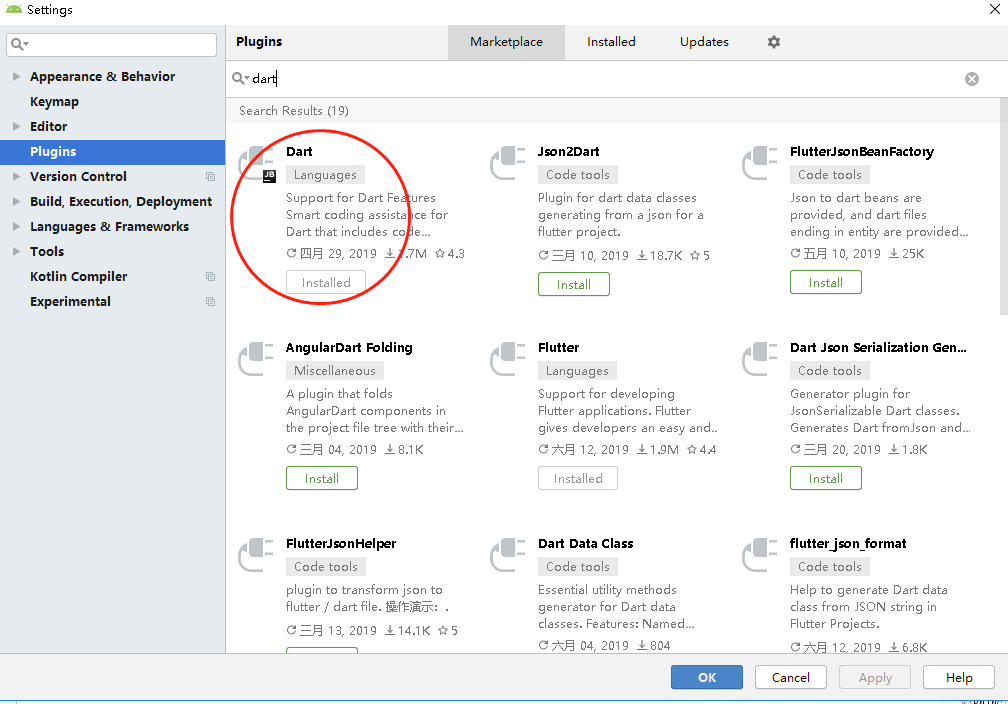Click the AngularDart Folding plugin icon

coord(256,359)
